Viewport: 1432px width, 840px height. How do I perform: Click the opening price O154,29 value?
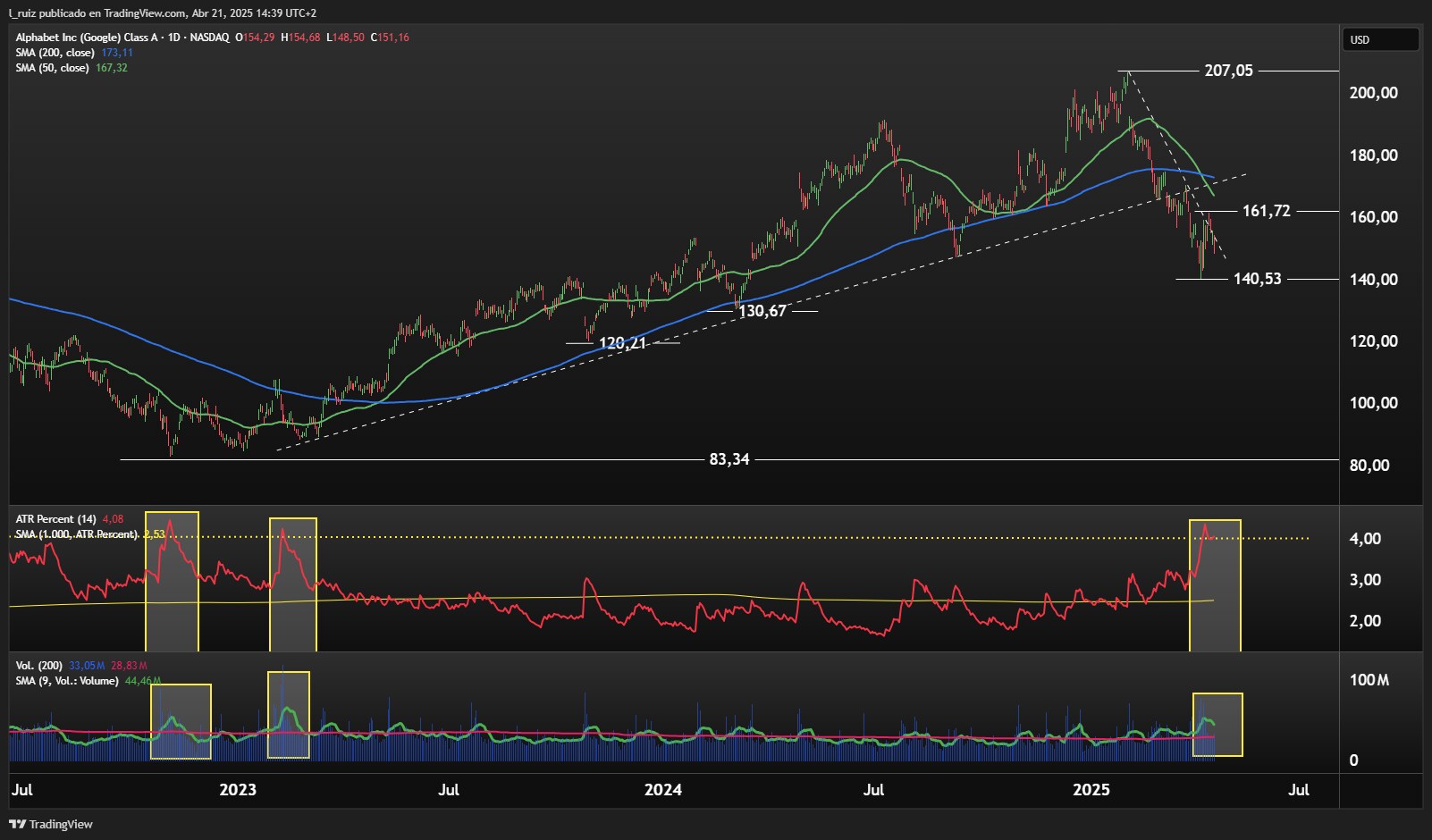point(255,38)
